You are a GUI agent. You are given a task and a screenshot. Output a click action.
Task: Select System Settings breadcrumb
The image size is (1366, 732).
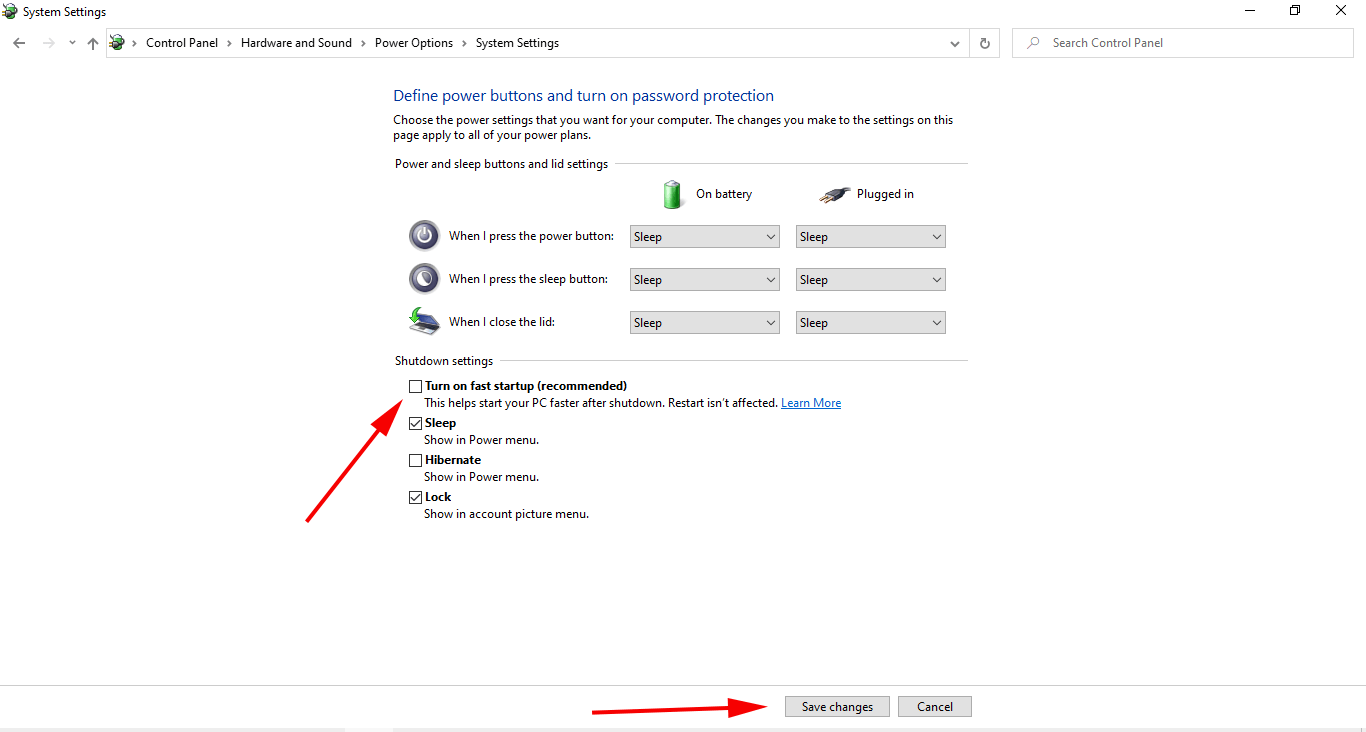pos(517,43)
